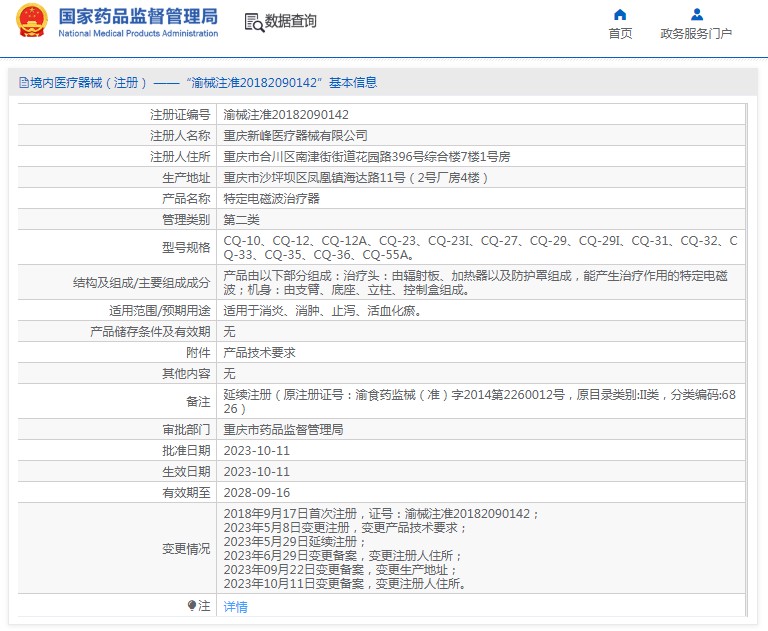768x631 pixels.
Task: Select the line 2018年9月17日首次注册
Action: click(381, 514)
